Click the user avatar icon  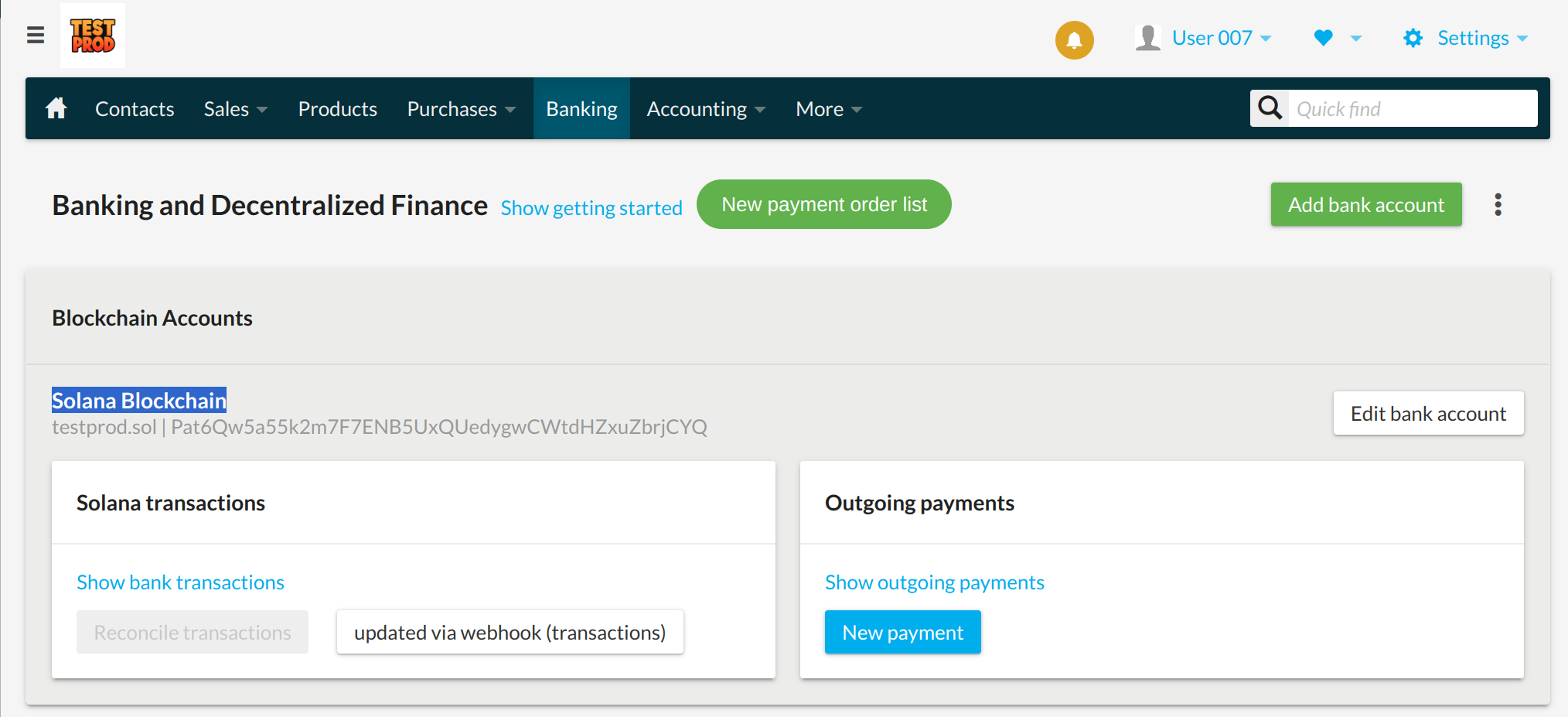(x=1148, y=38)
